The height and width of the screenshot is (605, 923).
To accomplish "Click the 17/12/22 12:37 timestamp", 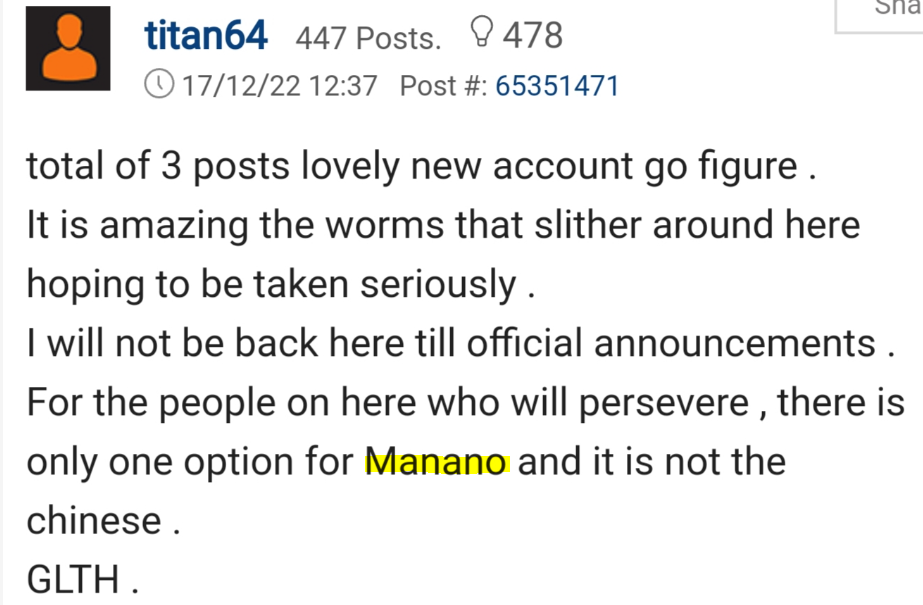I will point(280,86).
